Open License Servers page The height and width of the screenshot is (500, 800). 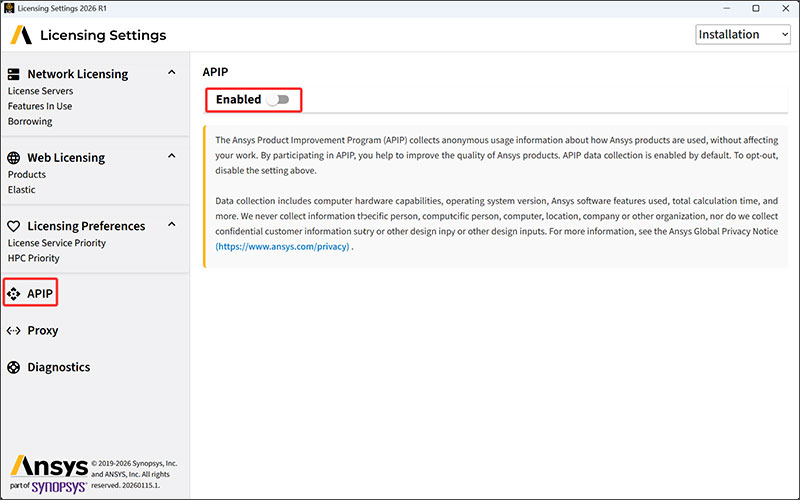pyautogui.click(x=40, y=91)
